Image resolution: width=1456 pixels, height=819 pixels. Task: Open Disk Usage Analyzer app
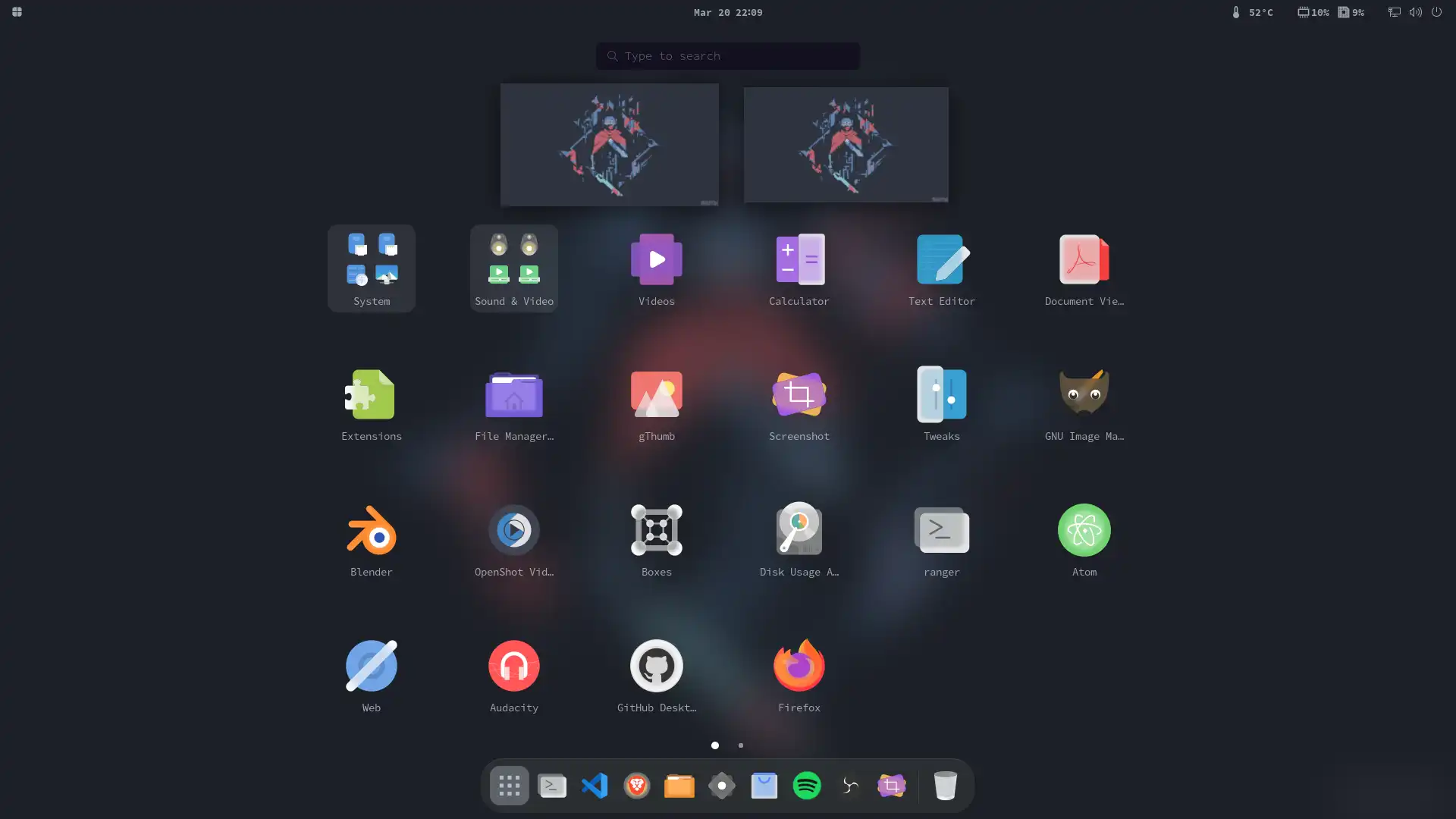tap(799, 530)
